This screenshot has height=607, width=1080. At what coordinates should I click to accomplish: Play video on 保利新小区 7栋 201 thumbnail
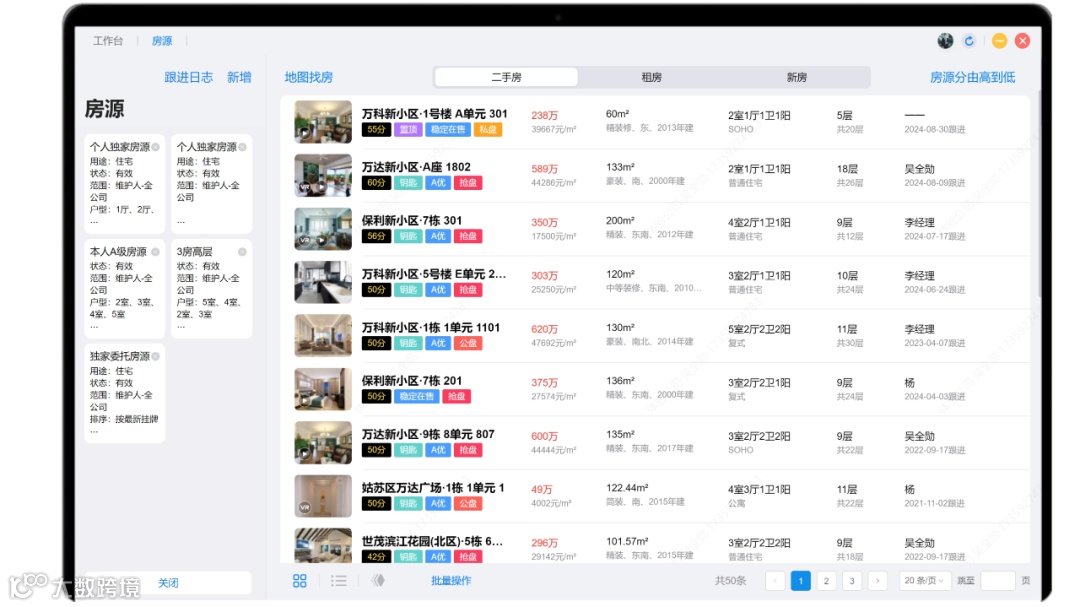(304, 400)
